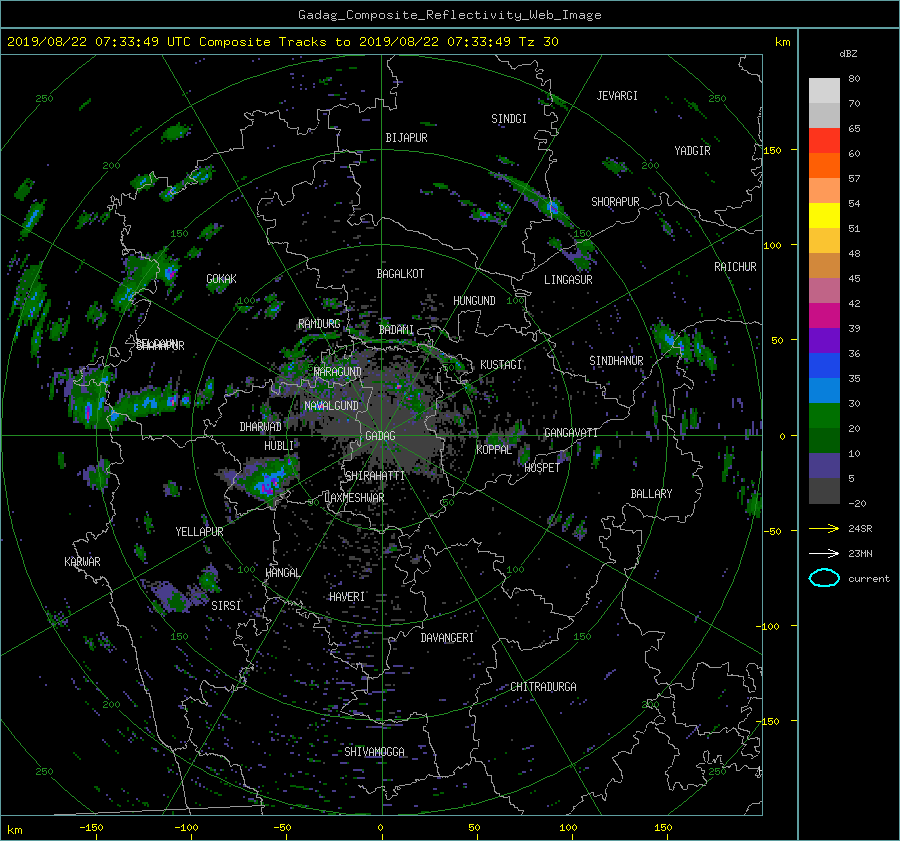Click the JEVARGI city label
Viewport: 900px width, 841px height.
pyautogui.click(x=617, y=96)
